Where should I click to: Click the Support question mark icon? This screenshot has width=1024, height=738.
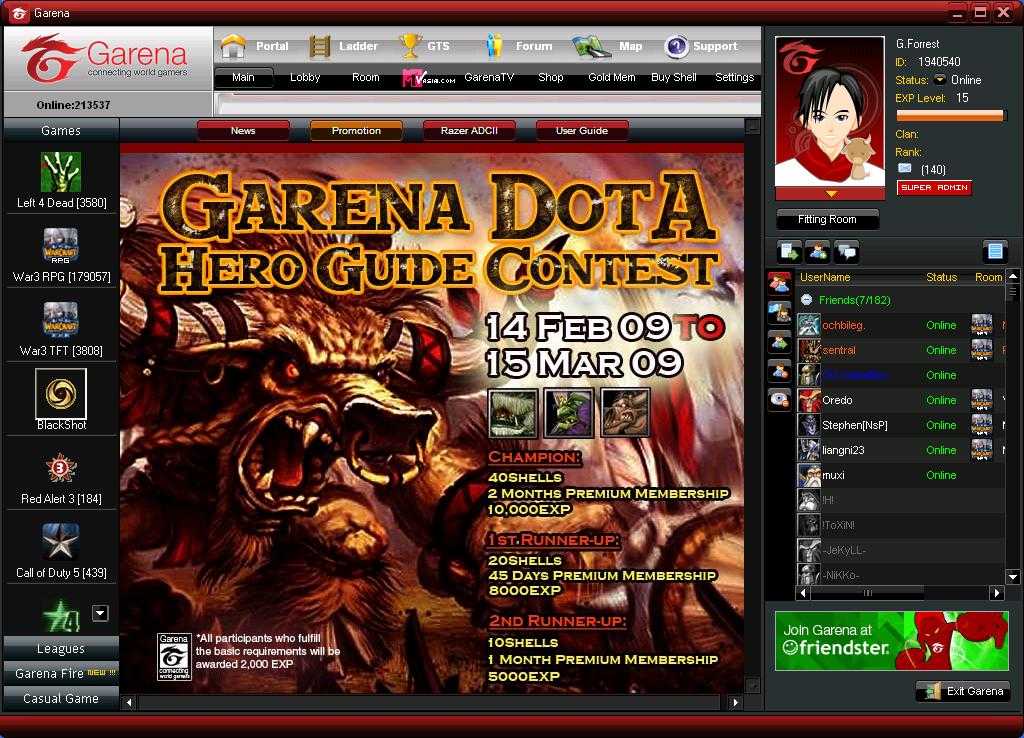point(676,46)
